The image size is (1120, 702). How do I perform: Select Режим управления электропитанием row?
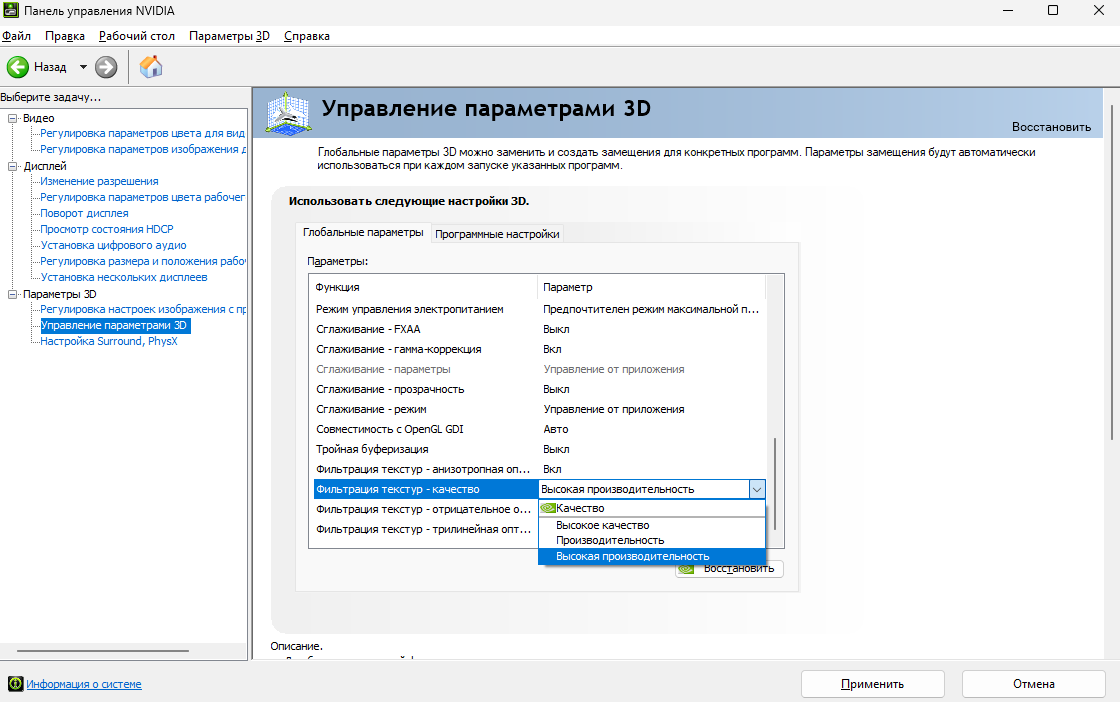539,309
